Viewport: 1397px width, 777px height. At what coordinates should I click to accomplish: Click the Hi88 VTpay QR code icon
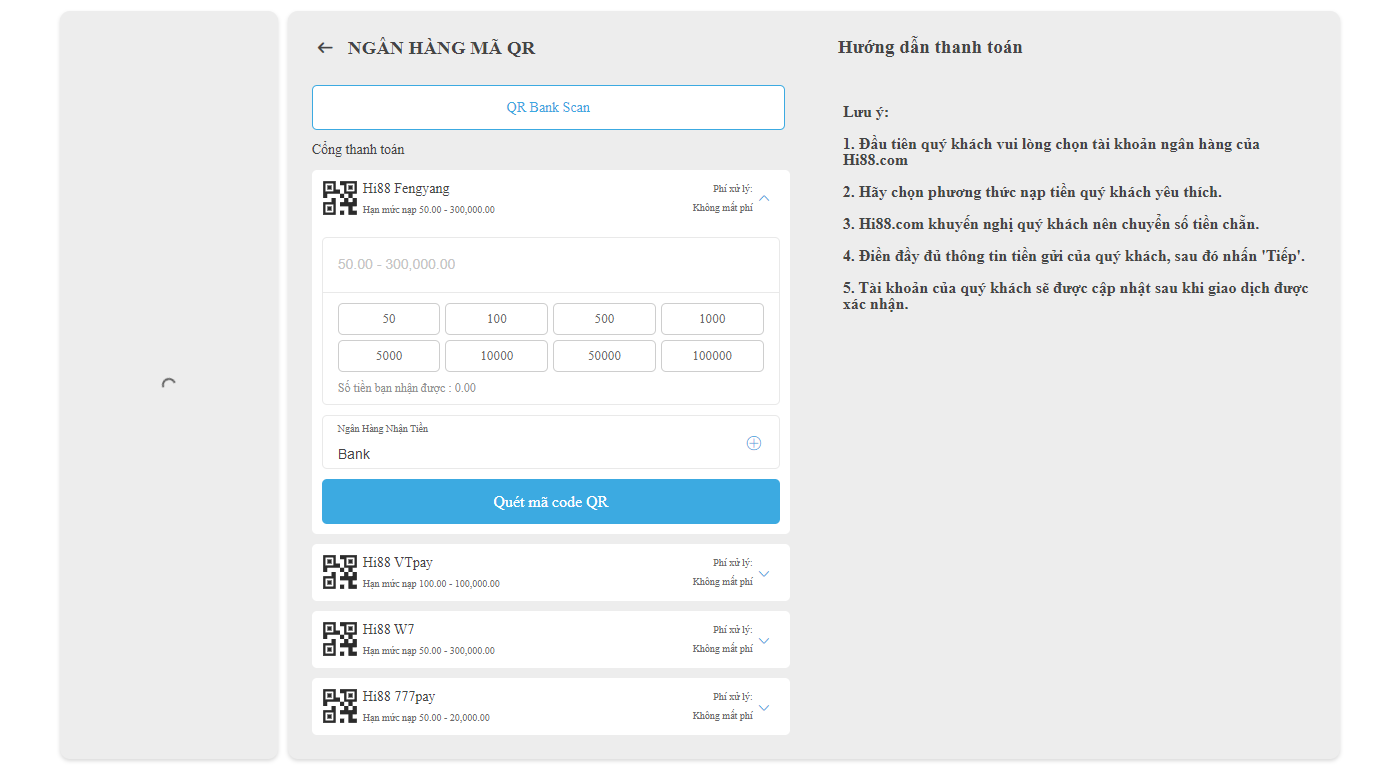pos(340,572)
